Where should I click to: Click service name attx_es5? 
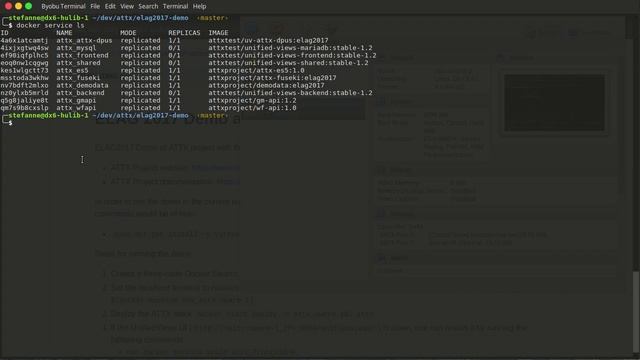pos(72,70)
